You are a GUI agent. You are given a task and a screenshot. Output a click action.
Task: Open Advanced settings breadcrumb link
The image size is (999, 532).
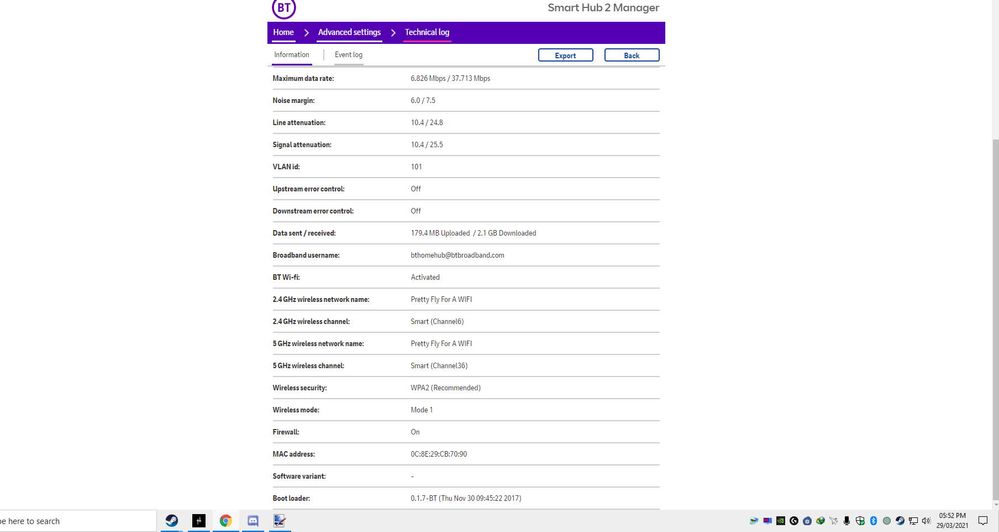click(349, 32)
